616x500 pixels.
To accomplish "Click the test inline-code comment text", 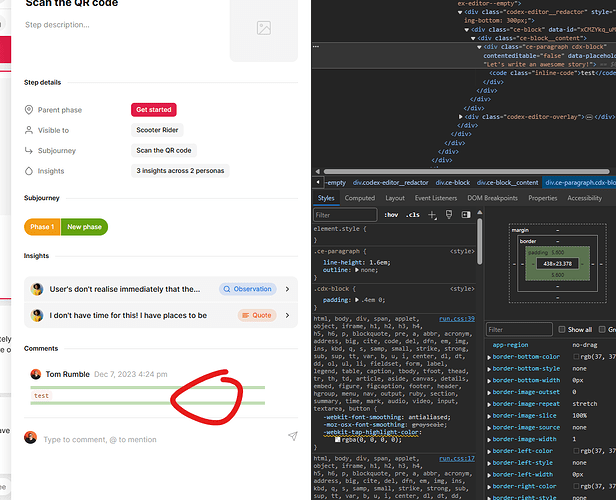I will (x=41, y=396).
